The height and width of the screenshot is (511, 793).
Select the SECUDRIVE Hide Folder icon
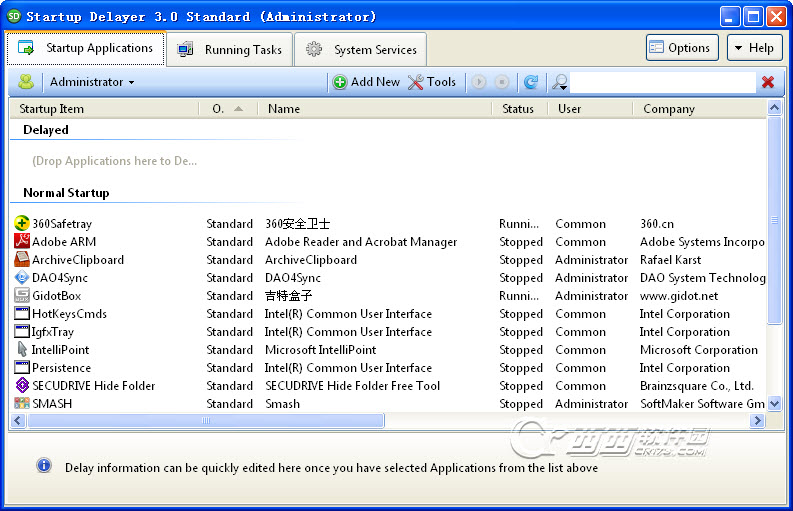[x=22, y=386]
